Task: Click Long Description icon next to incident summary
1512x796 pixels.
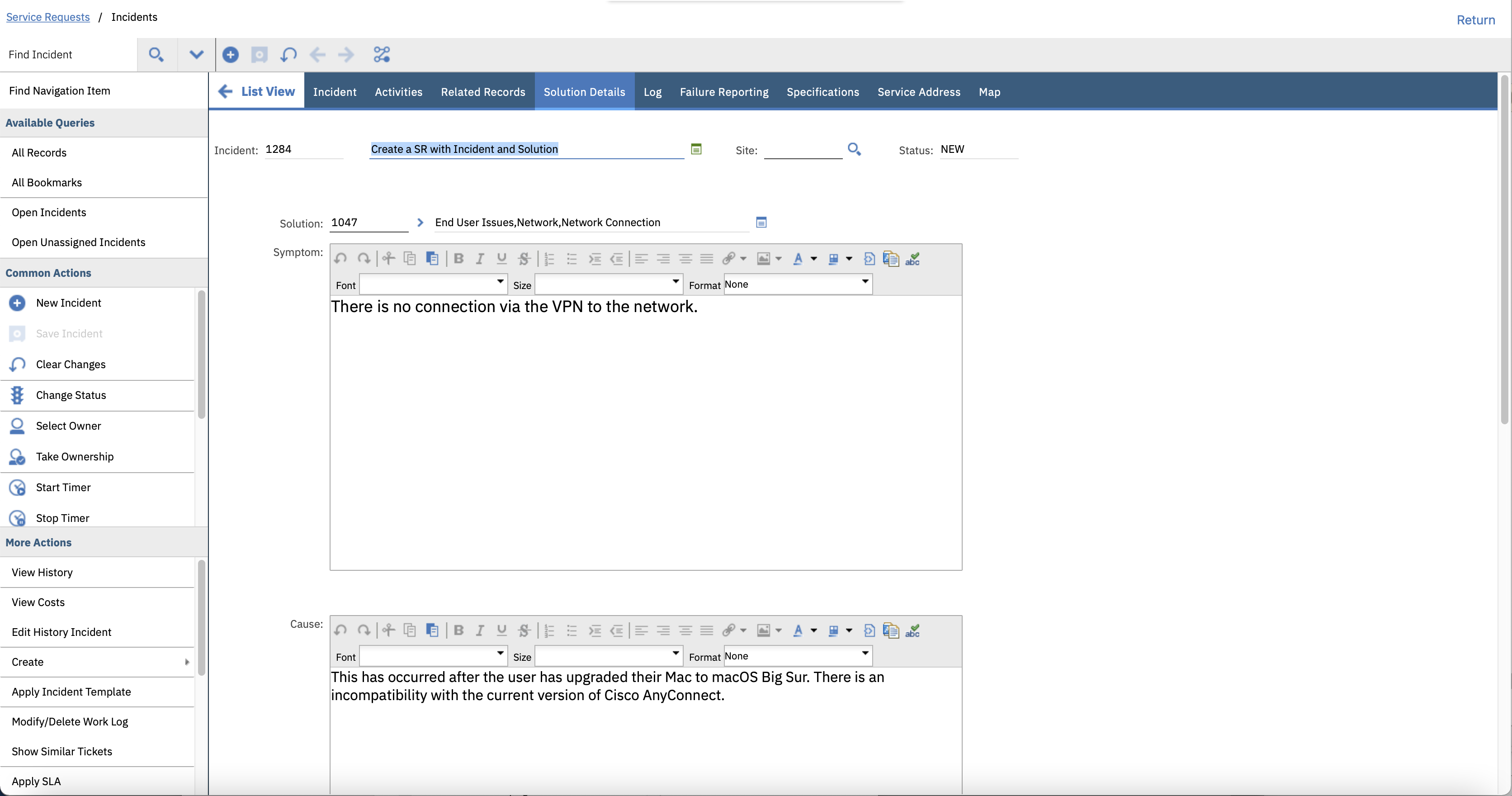Action: (696, 149)
